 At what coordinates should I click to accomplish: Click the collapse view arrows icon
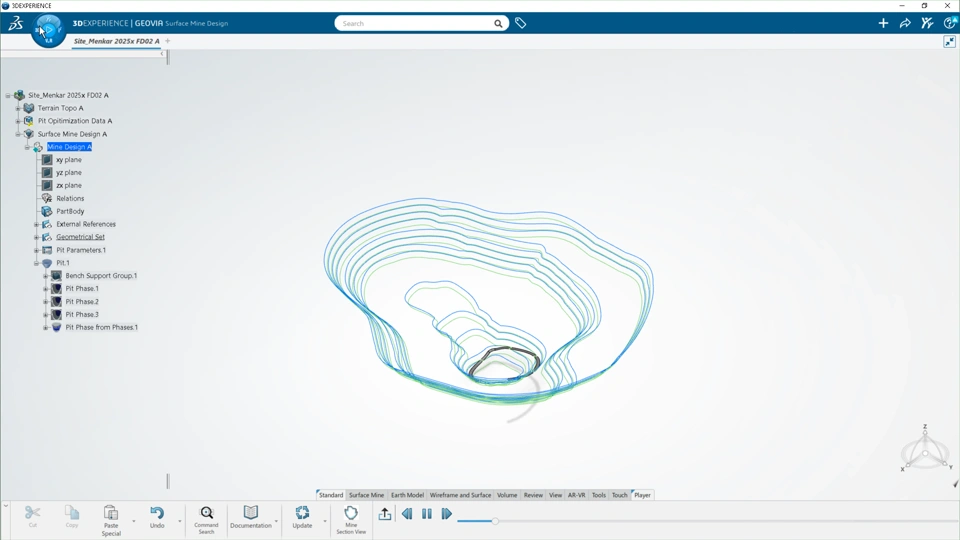[949, 42]
